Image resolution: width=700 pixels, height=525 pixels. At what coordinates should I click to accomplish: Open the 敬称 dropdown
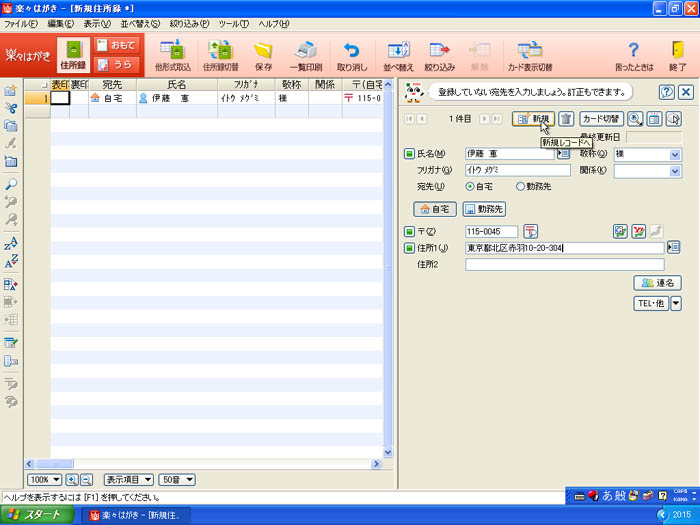coord(675,155)
